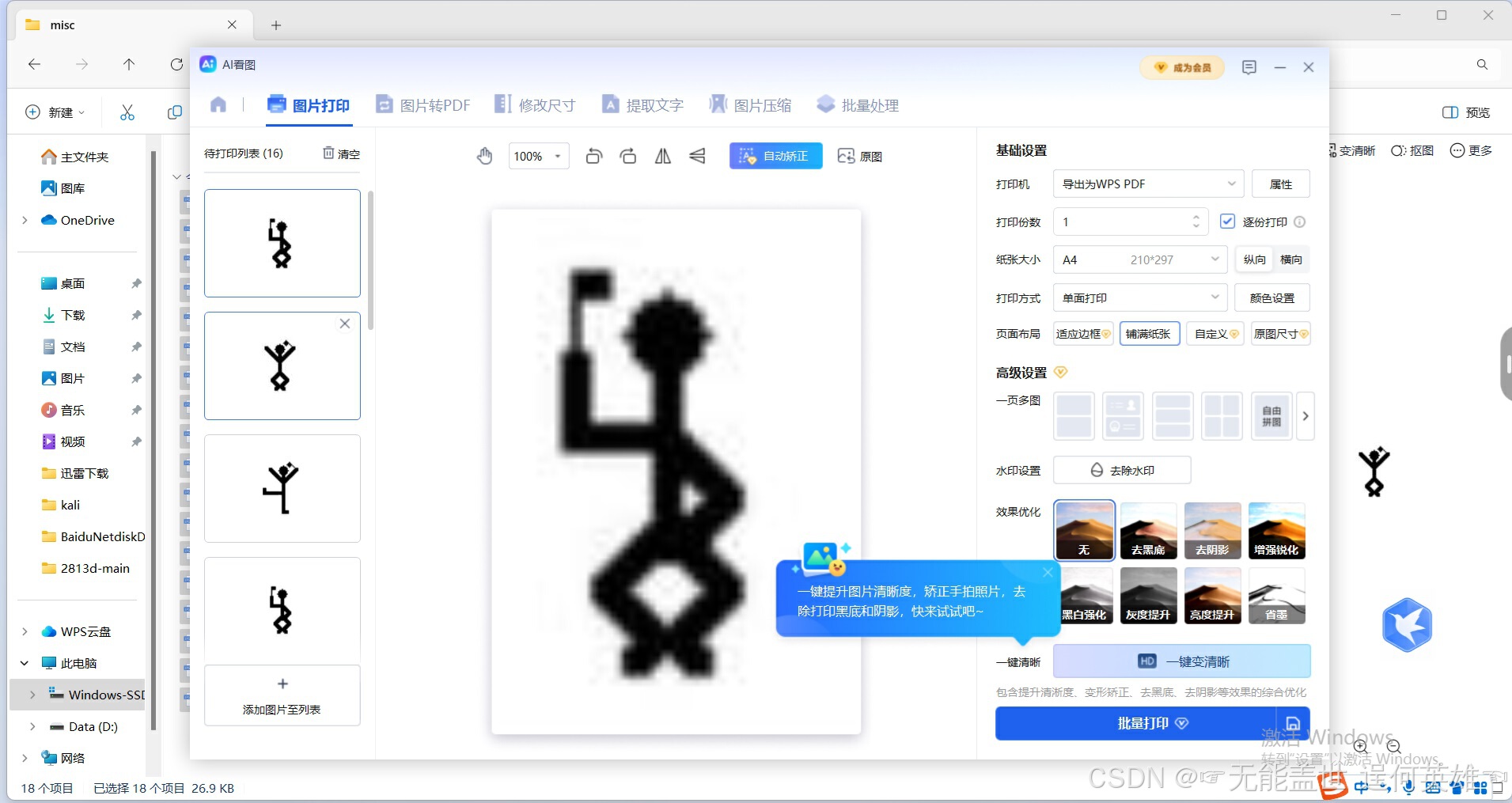1512x803 pixels.
Task: Expand OneDrive in navigation pane
Action: [x=25, y=220]
